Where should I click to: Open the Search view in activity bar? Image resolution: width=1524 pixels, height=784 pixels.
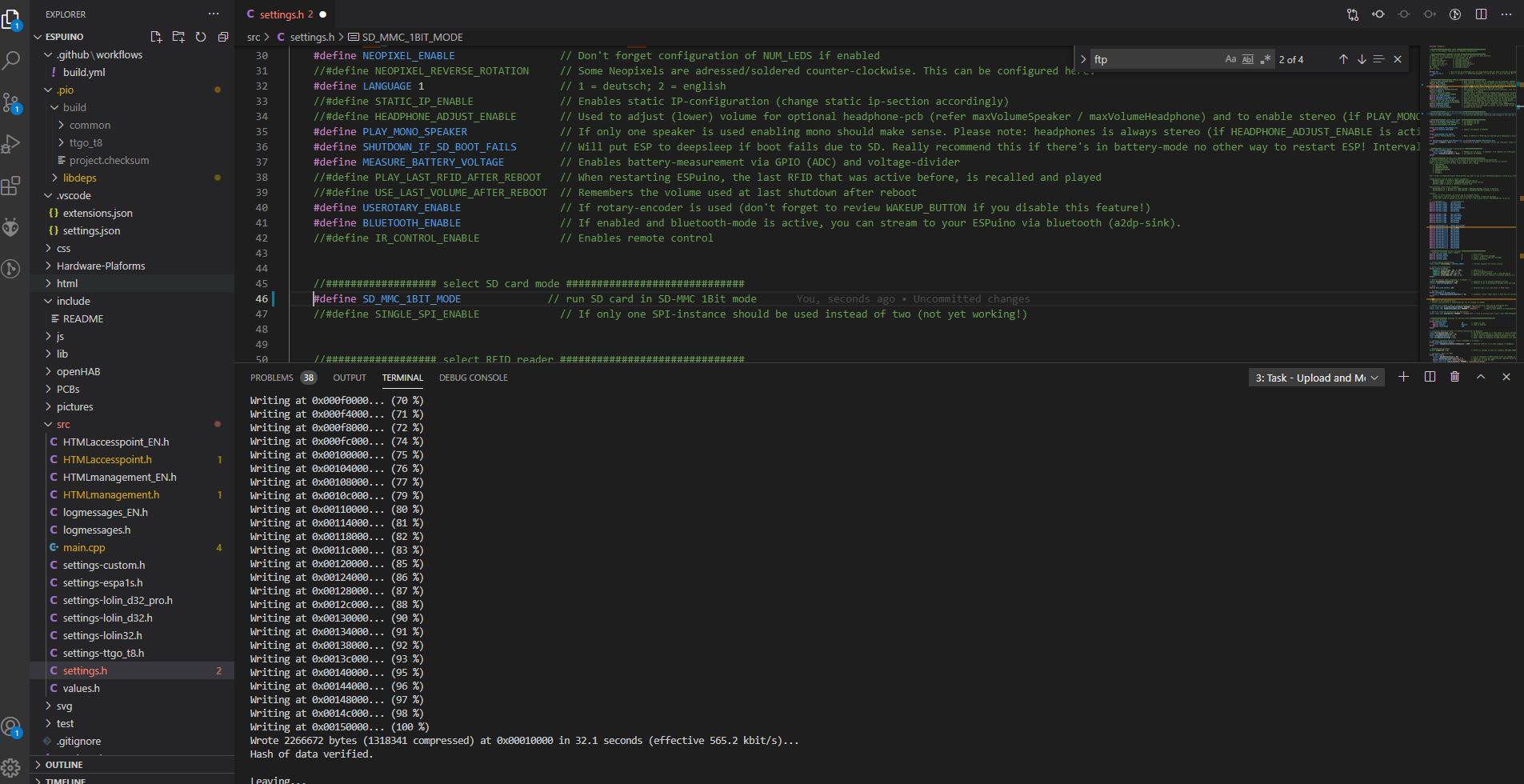coord(12,60)
